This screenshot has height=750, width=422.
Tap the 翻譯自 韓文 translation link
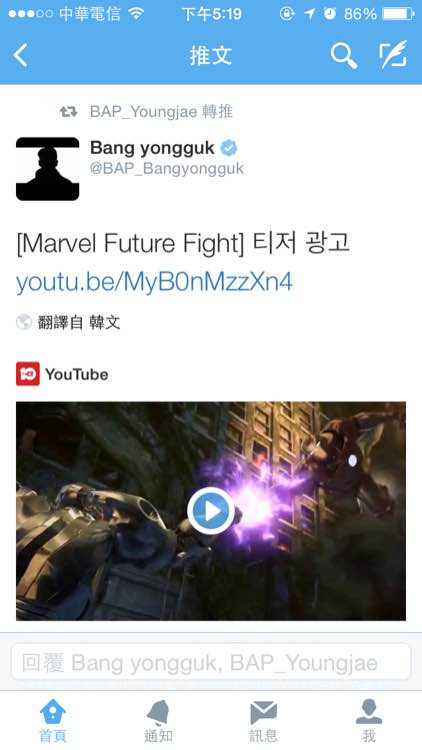(79, 323)
